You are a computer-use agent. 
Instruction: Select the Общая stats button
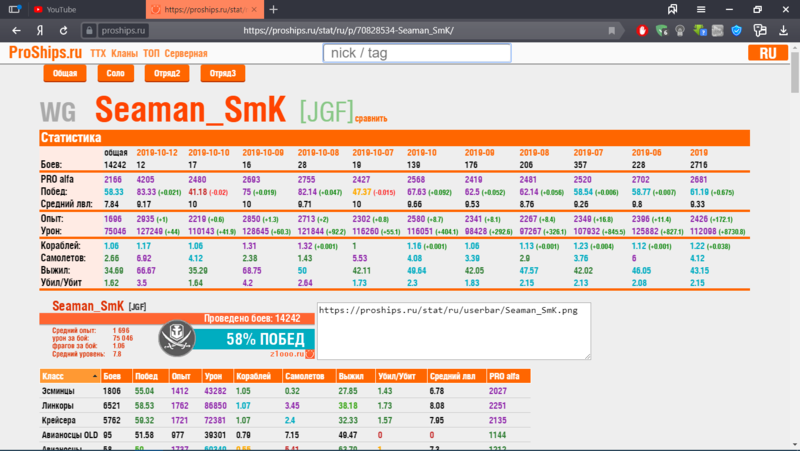pos(65,73)
